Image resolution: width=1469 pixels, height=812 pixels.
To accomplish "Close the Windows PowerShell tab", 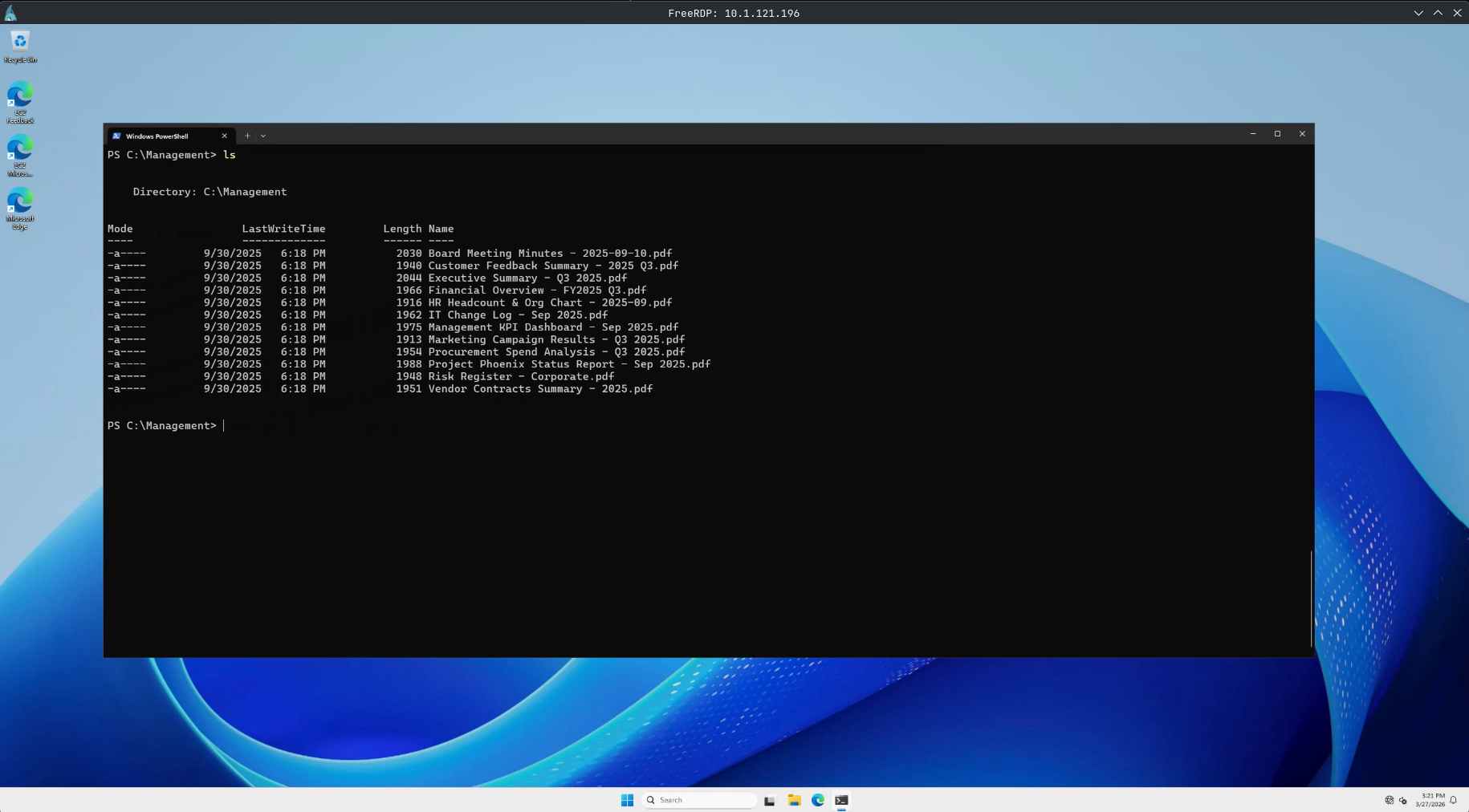I will pos(225,136).
